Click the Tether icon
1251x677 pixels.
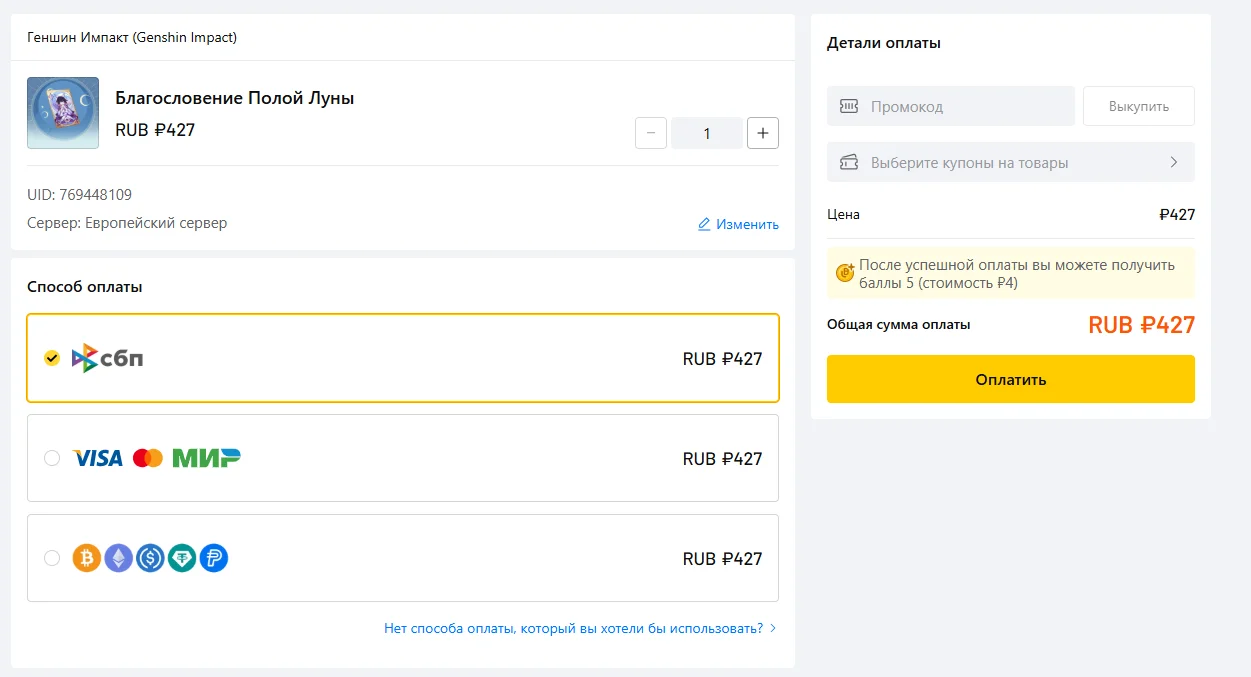[182, 558]
